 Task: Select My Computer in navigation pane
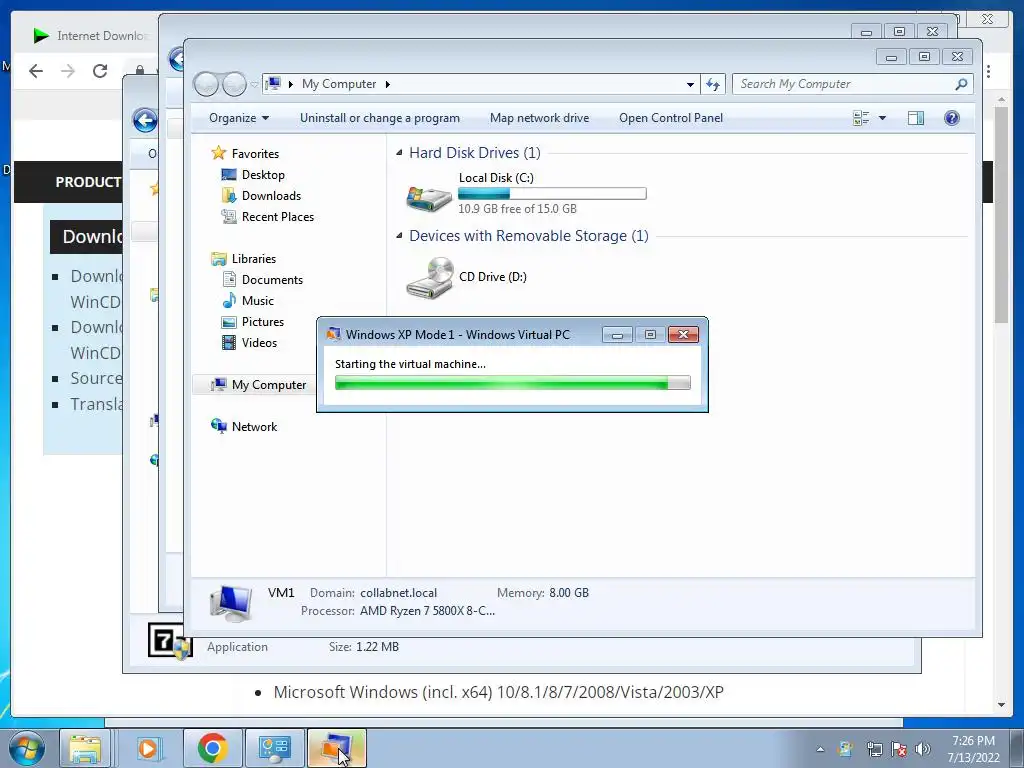tap(268, 385)
